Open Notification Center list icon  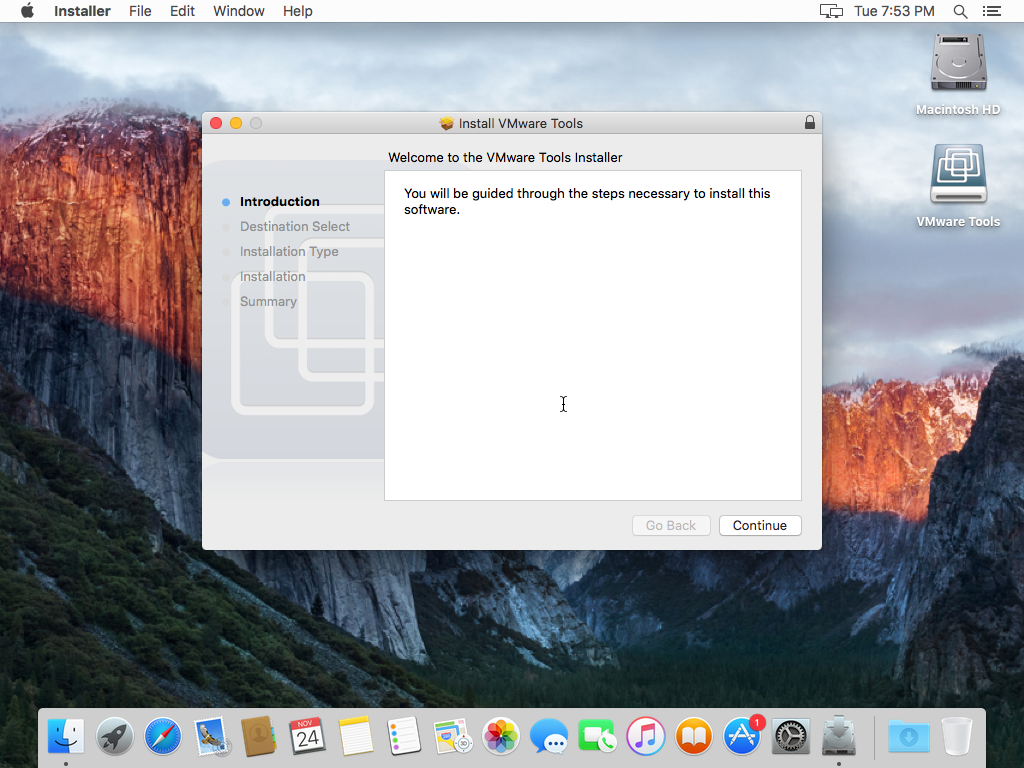(x=991, y=11)
